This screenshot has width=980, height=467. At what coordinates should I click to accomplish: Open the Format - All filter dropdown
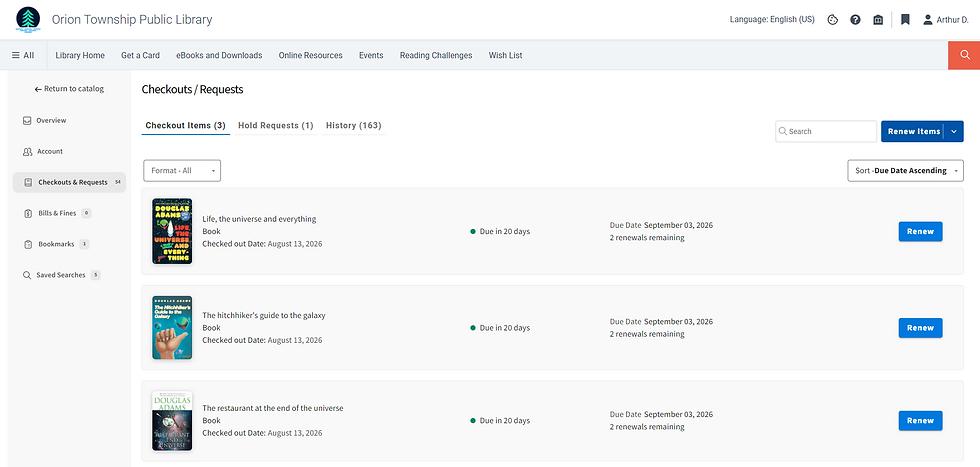click(182, 171)
